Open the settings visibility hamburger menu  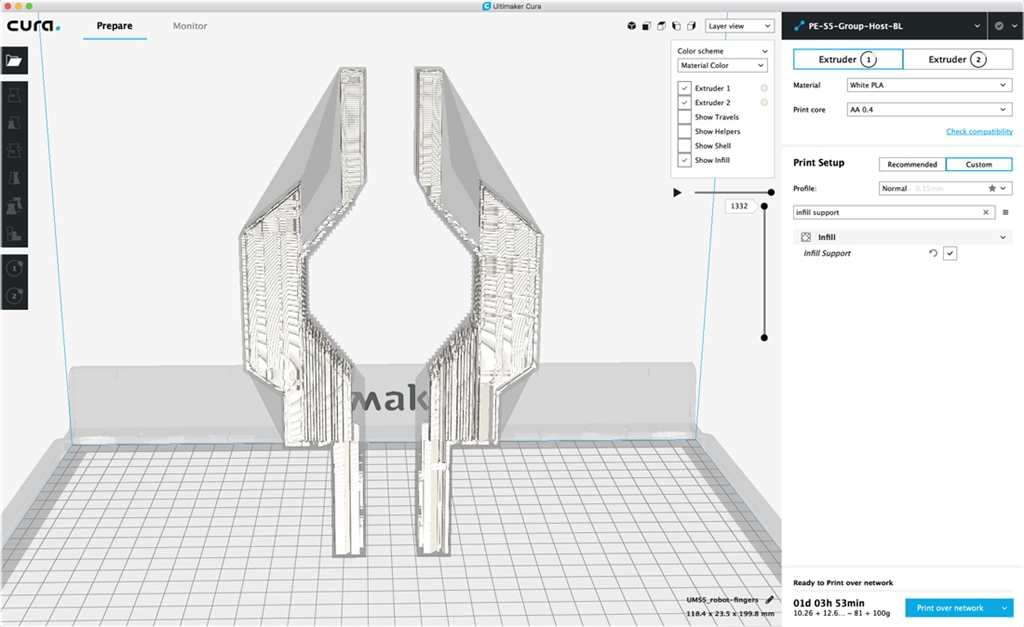pos(1005,212)
